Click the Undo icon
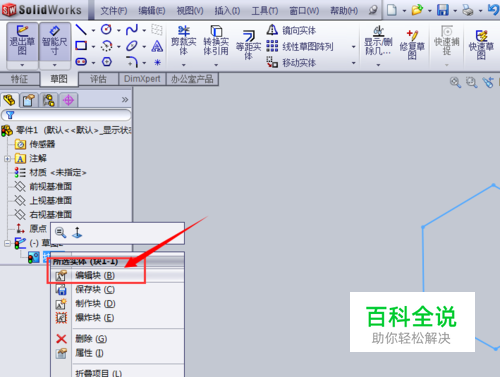Image resolution: width=500 pixels, height=377 pixels. pos(493,10)
